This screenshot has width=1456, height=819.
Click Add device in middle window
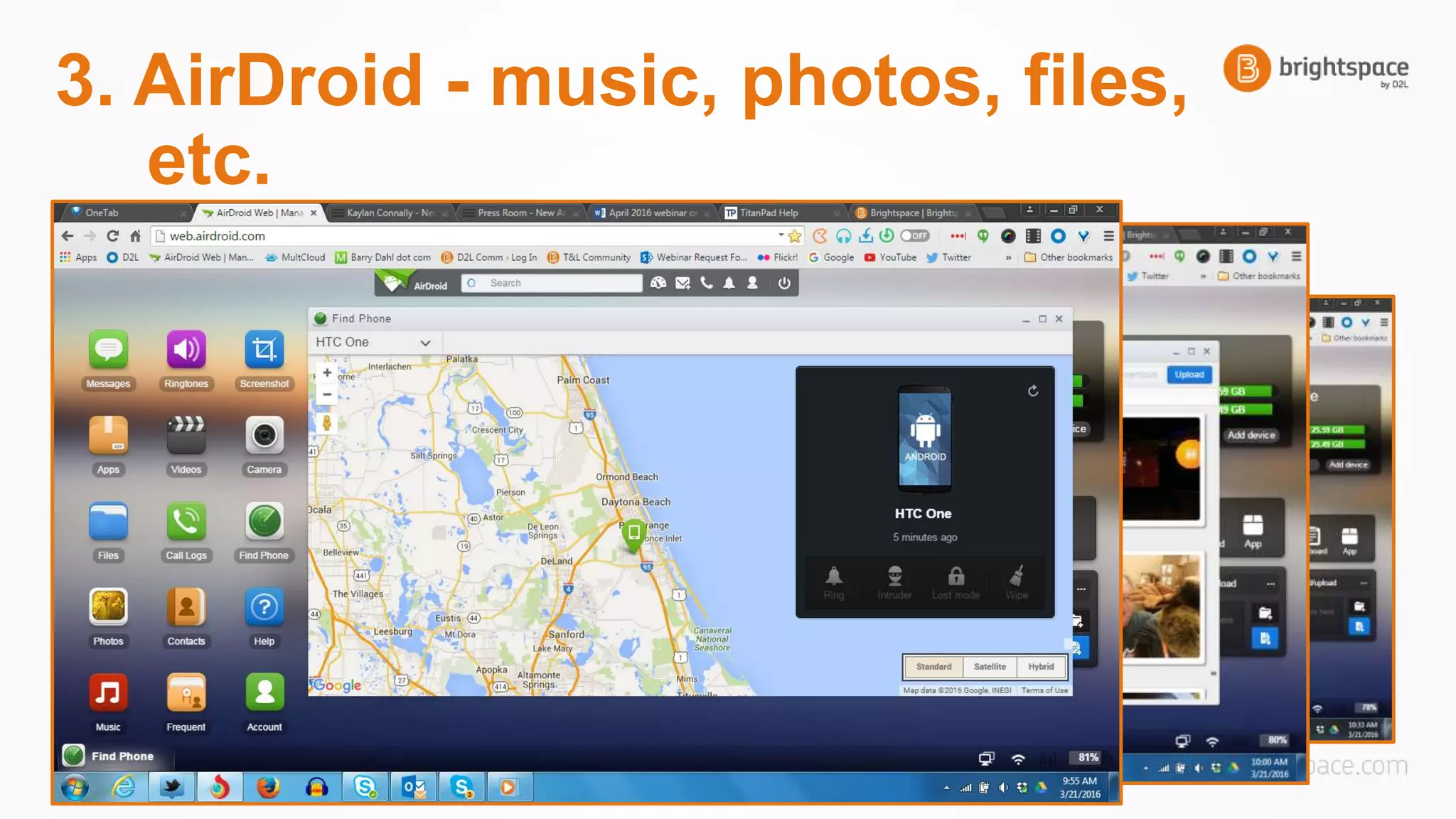(1251, 435)
